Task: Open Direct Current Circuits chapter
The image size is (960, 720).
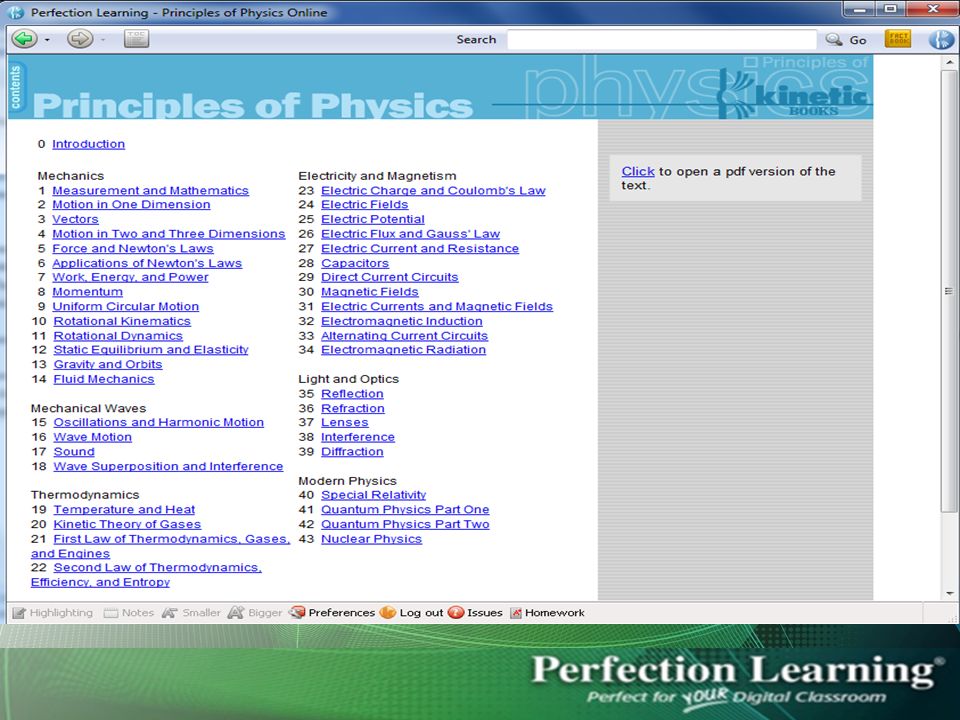Action: click(x=389, y=277)
